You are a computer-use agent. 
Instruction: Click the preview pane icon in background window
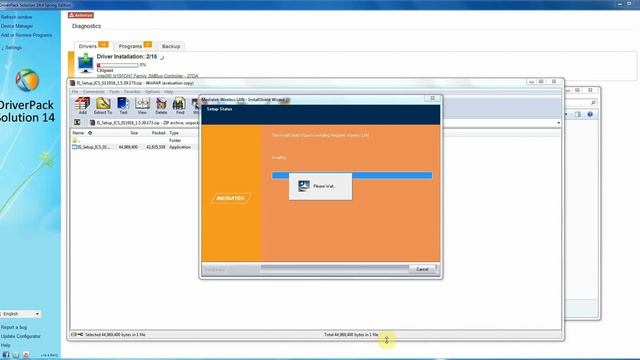point(578,115)
